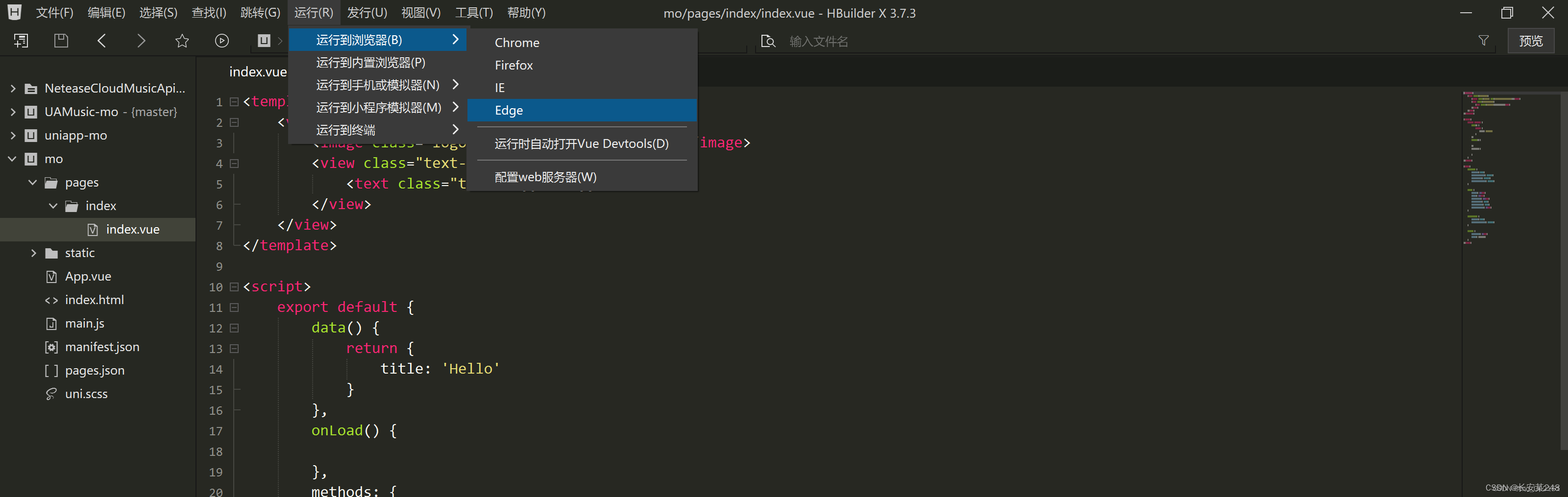Click the vertical editor scrollbar
The width and height of the screenshot is (1568, 497).
pos(1564,271)
